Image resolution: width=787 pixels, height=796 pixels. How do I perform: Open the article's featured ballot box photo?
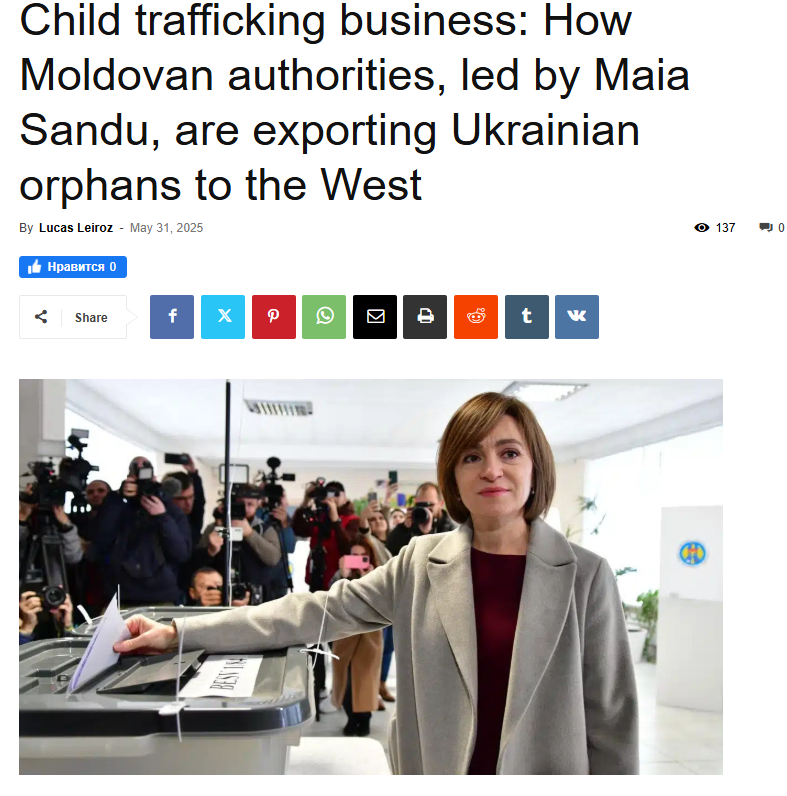(371, 577)
